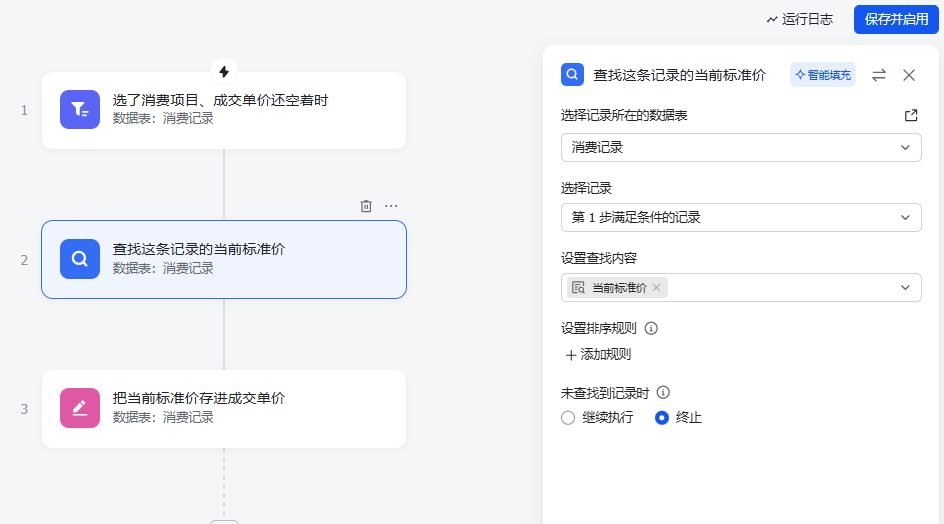Click the info icon beside 未查找到记录时
The width and height of the screenshot is (944, 524).
(663, 393)
